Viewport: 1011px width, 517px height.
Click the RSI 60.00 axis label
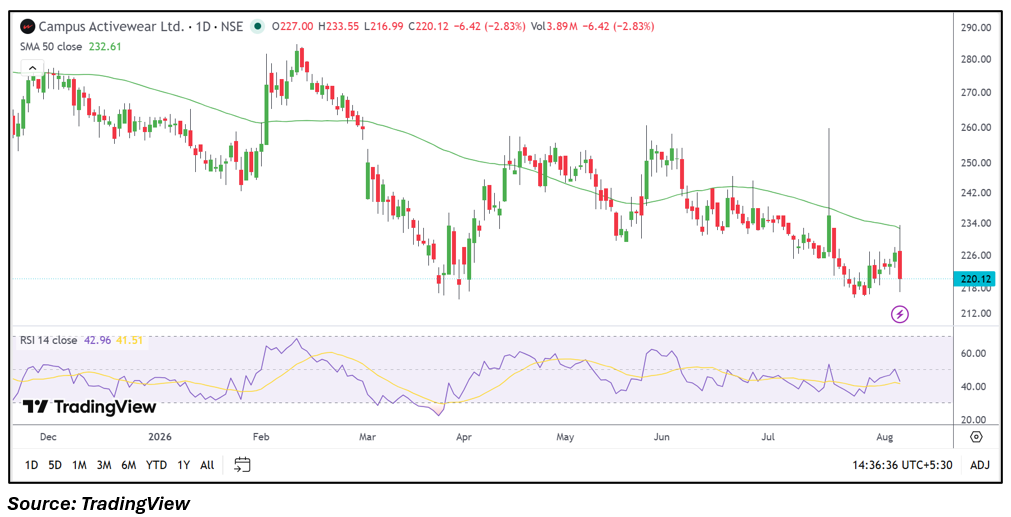click(x=974, y=353)
